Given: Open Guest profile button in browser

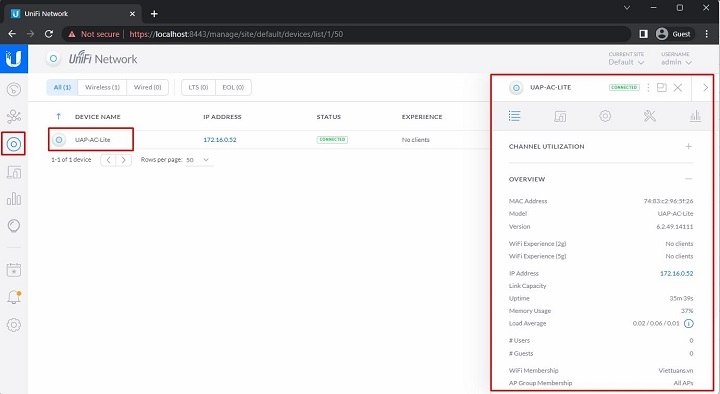Looking at the screenshot, I should click(x=673, y=34).
